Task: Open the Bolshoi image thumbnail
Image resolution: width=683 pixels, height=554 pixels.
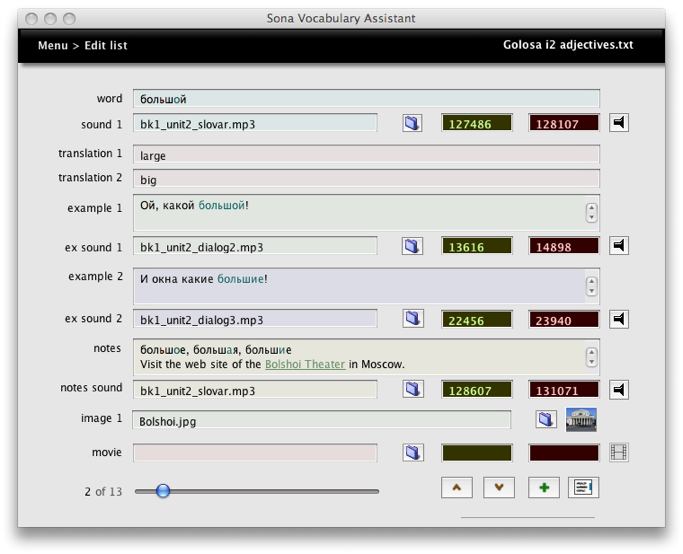Action: [x=581, y=420]
